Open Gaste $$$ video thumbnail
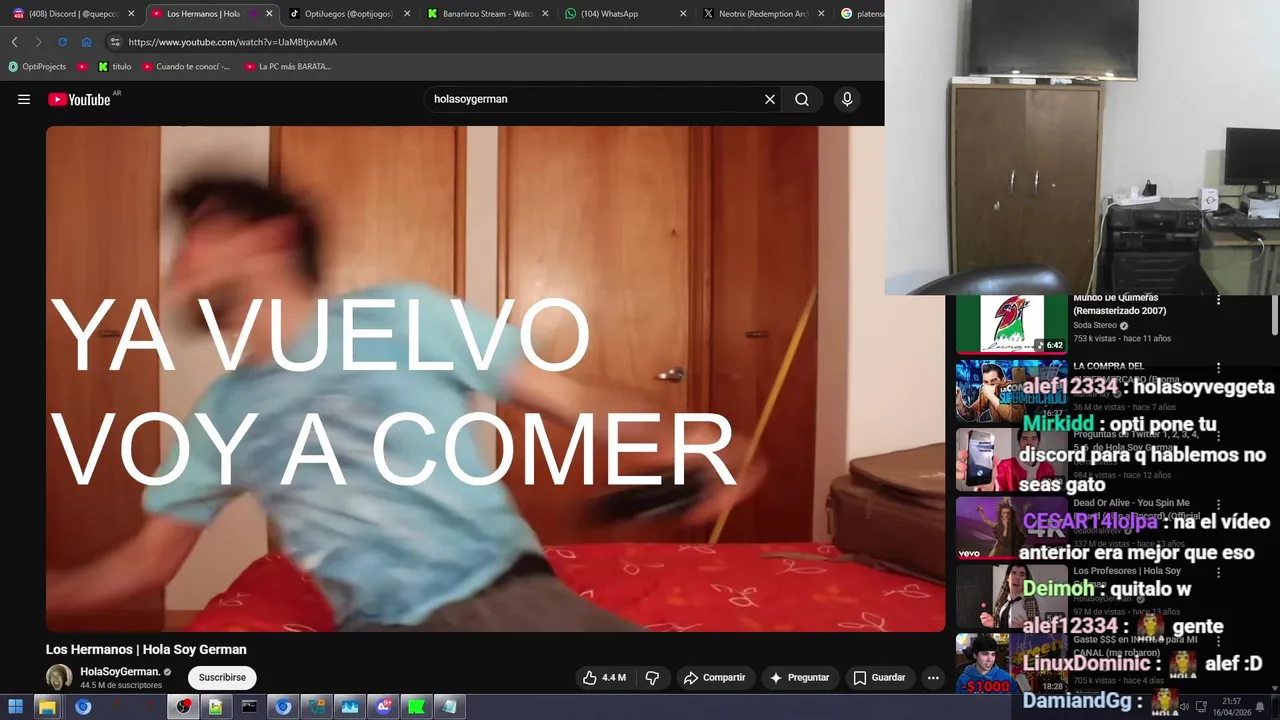This screenshot has width=1280, height=720. [1012, 663]
